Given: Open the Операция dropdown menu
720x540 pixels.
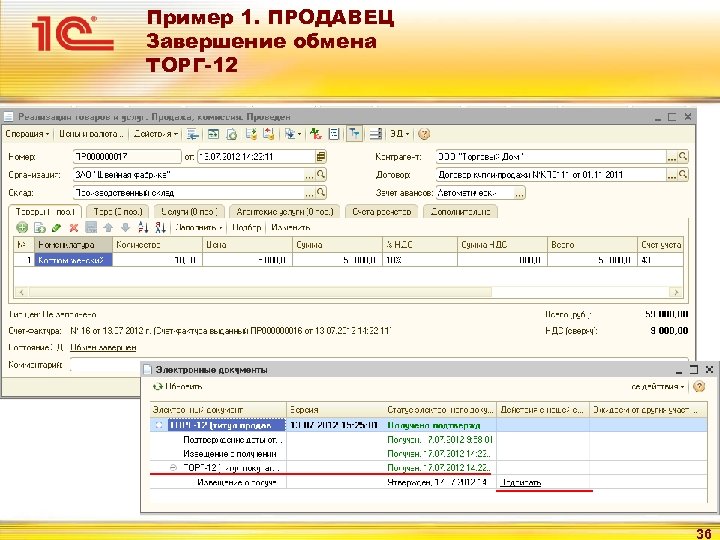Looking at the screenshot, I should pos(27,134).
